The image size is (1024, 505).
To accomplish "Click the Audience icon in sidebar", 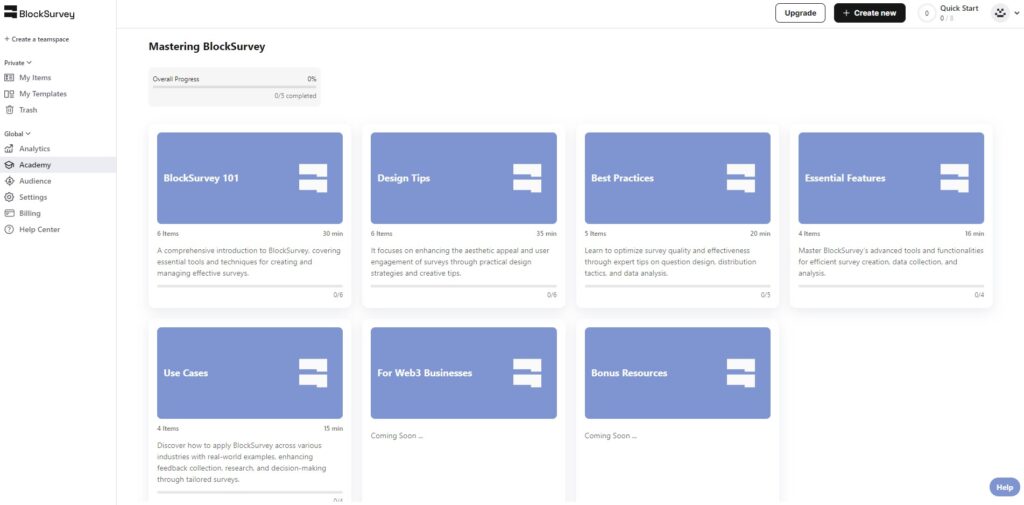I will point(9,181).
